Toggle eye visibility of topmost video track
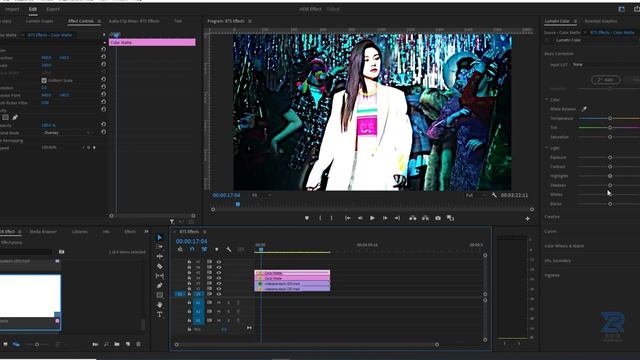The width and height of the screenshot is (640, 360). (x=219, y=262)
